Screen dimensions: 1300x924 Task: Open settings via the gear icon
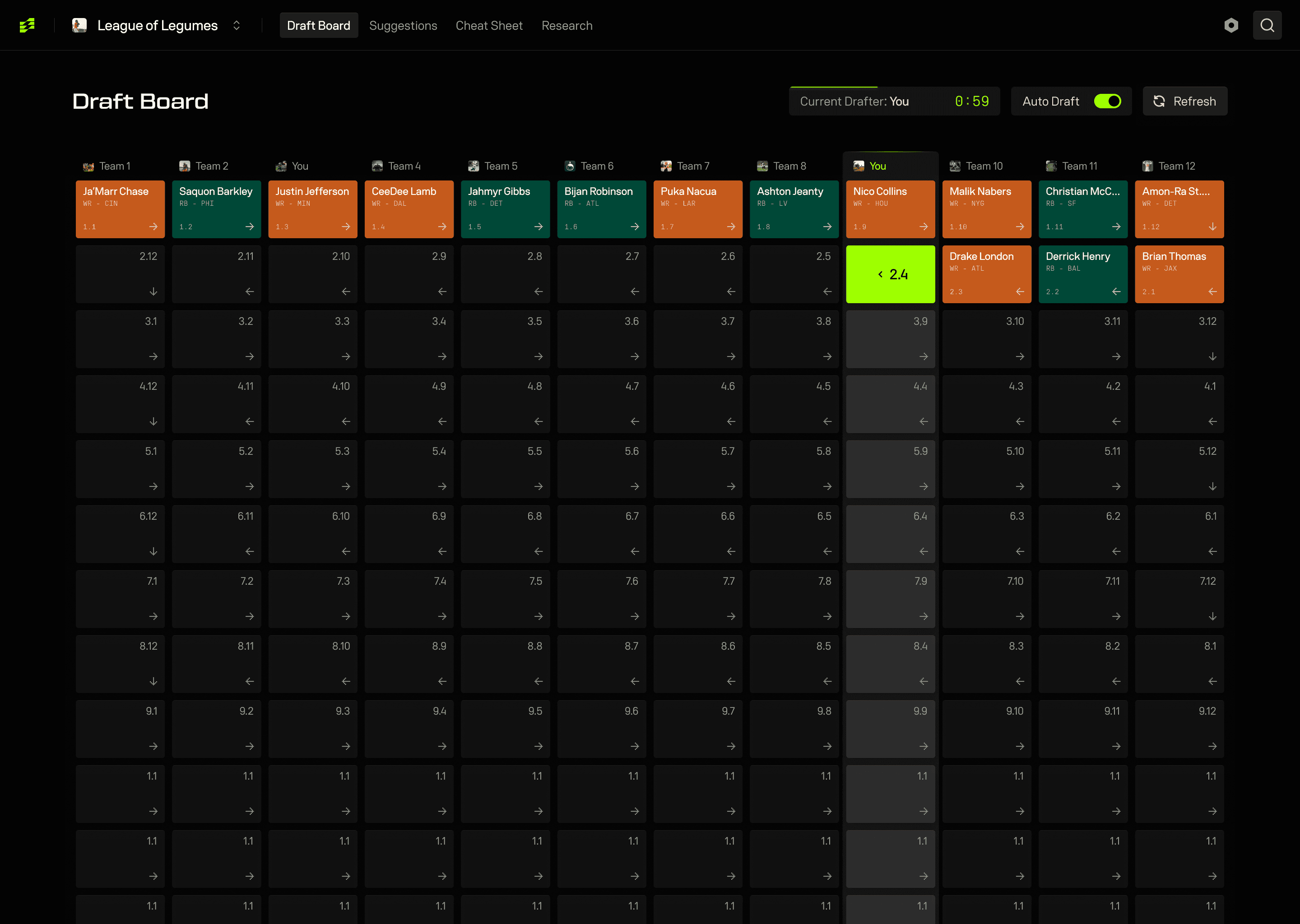pos(1231,25)
